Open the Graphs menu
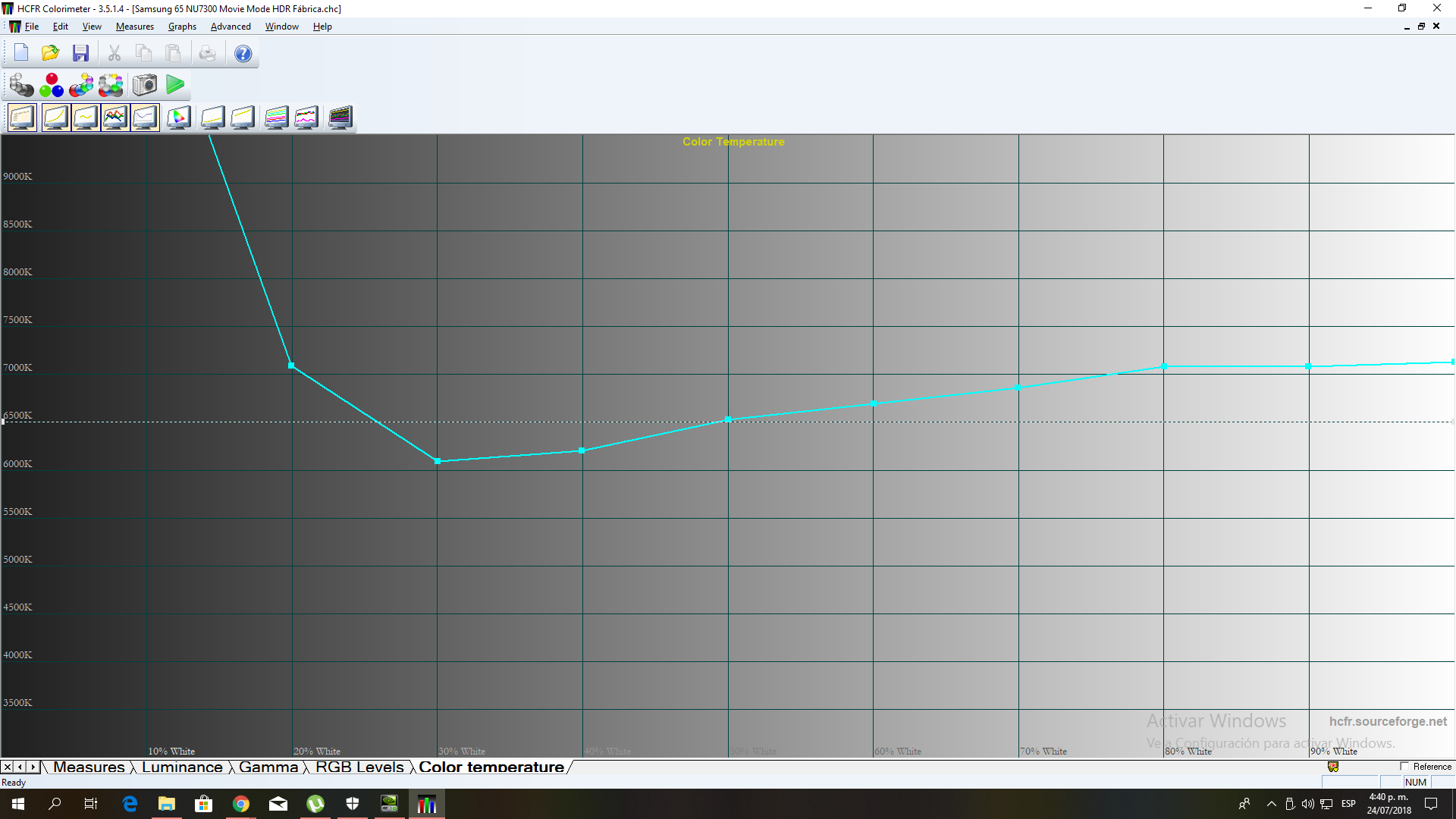1456x819 pixels. click(x=182, y=27)
